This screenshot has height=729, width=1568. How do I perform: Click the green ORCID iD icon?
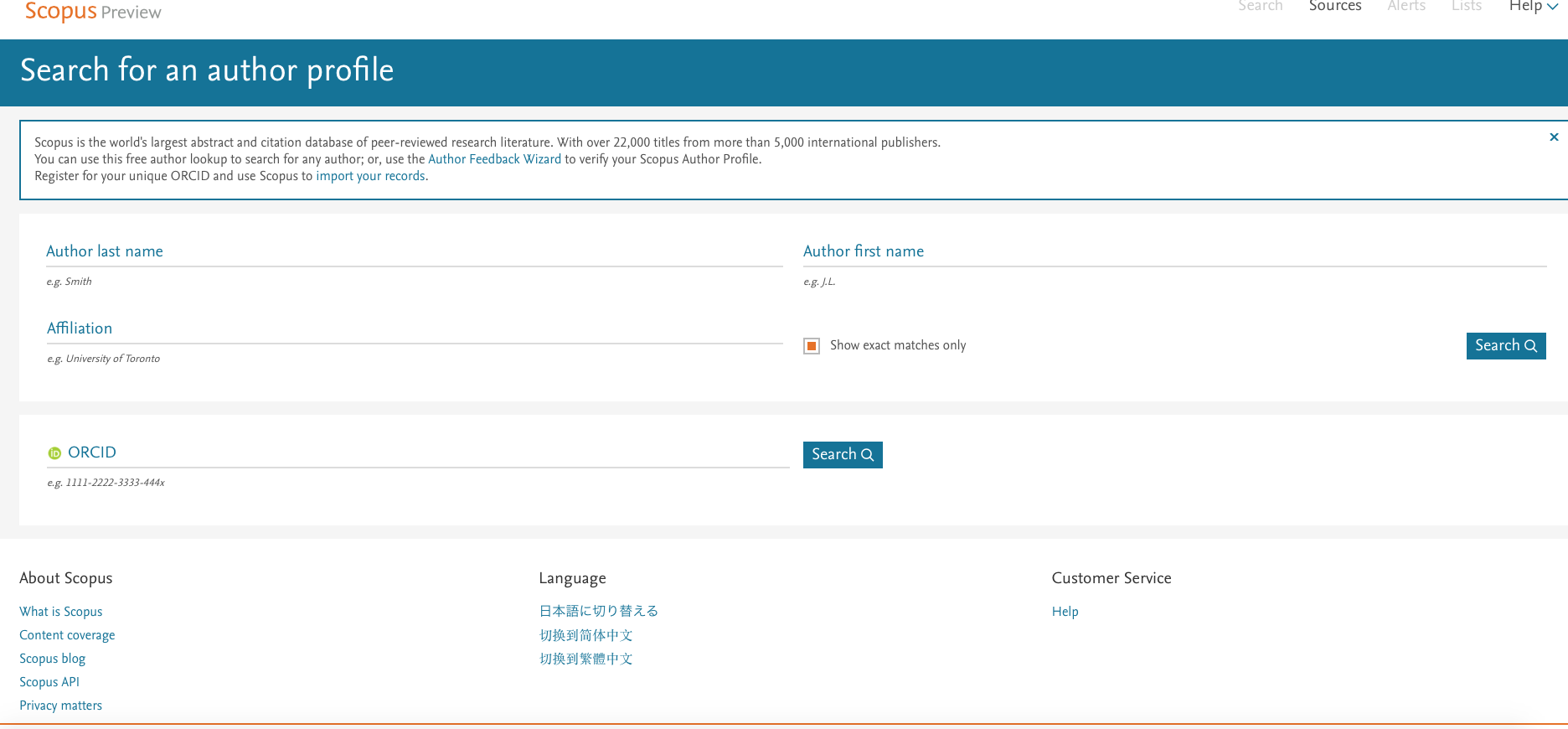coord(54,453)
